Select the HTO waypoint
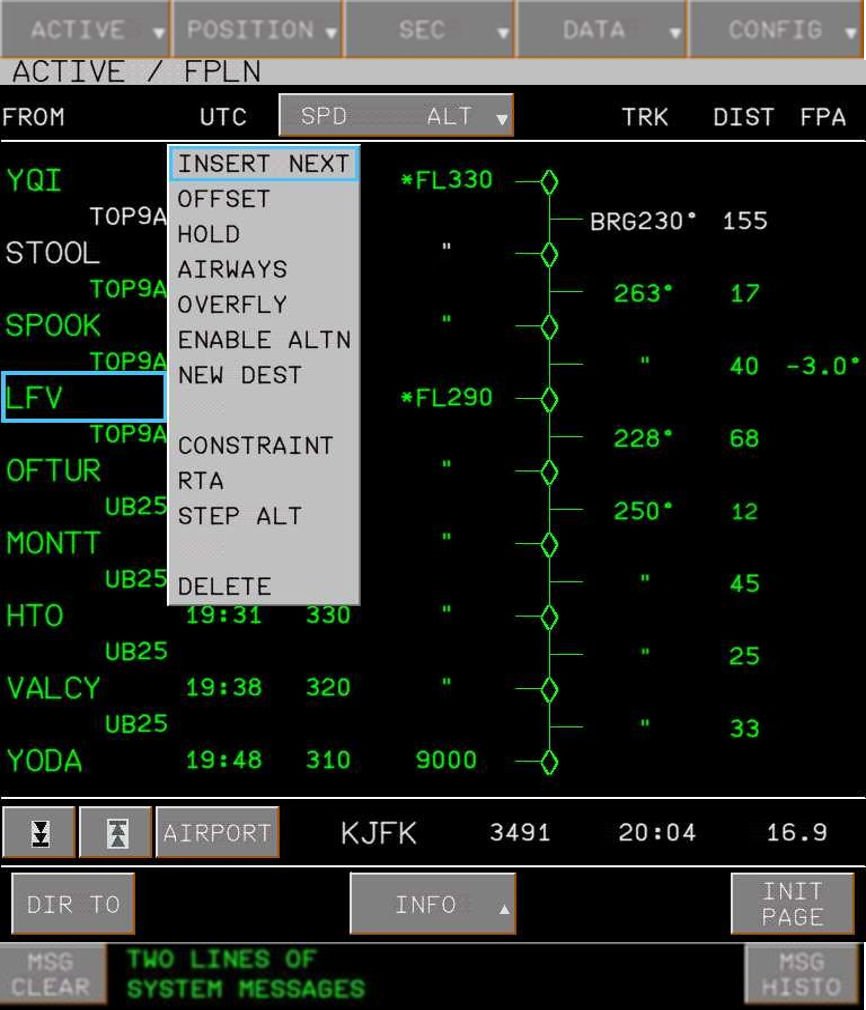 (x=35, y=616)
